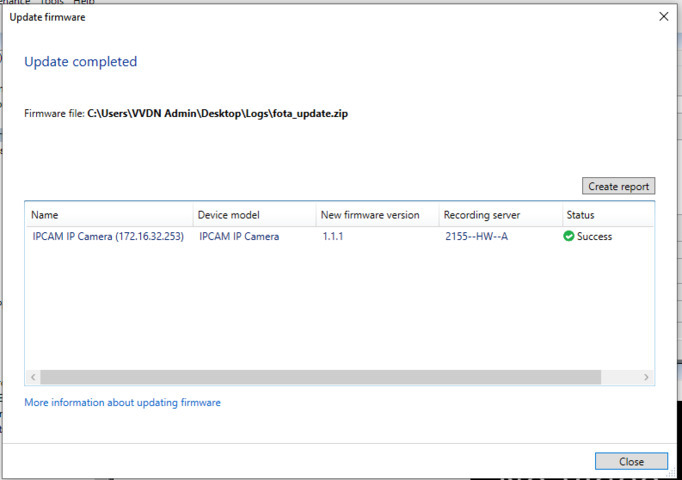Click the Update firmware title bar
The width and height of the screenshot is (682, 480).
pos(300,16)
